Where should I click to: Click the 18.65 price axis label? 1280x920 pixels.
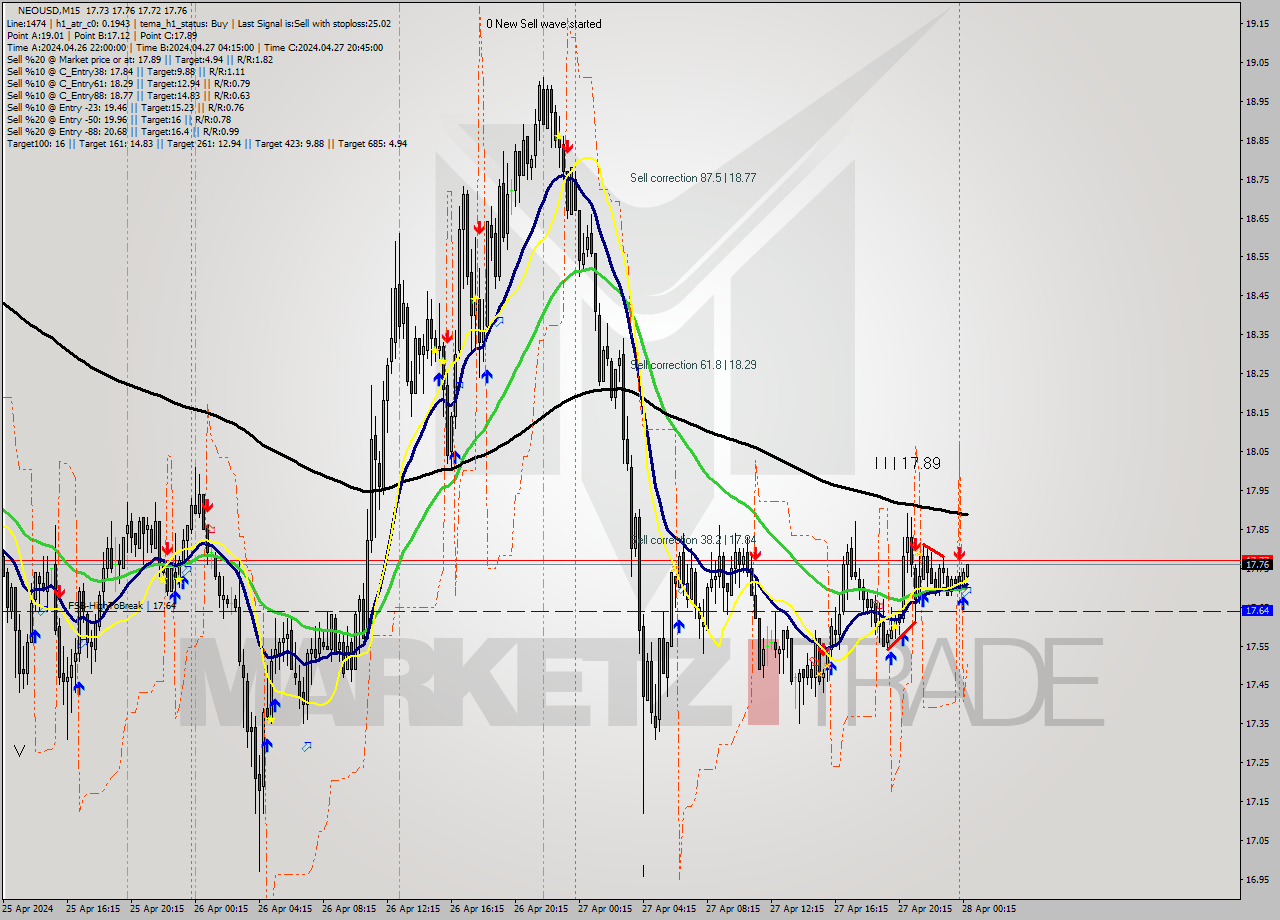(x=1257, y=218)
